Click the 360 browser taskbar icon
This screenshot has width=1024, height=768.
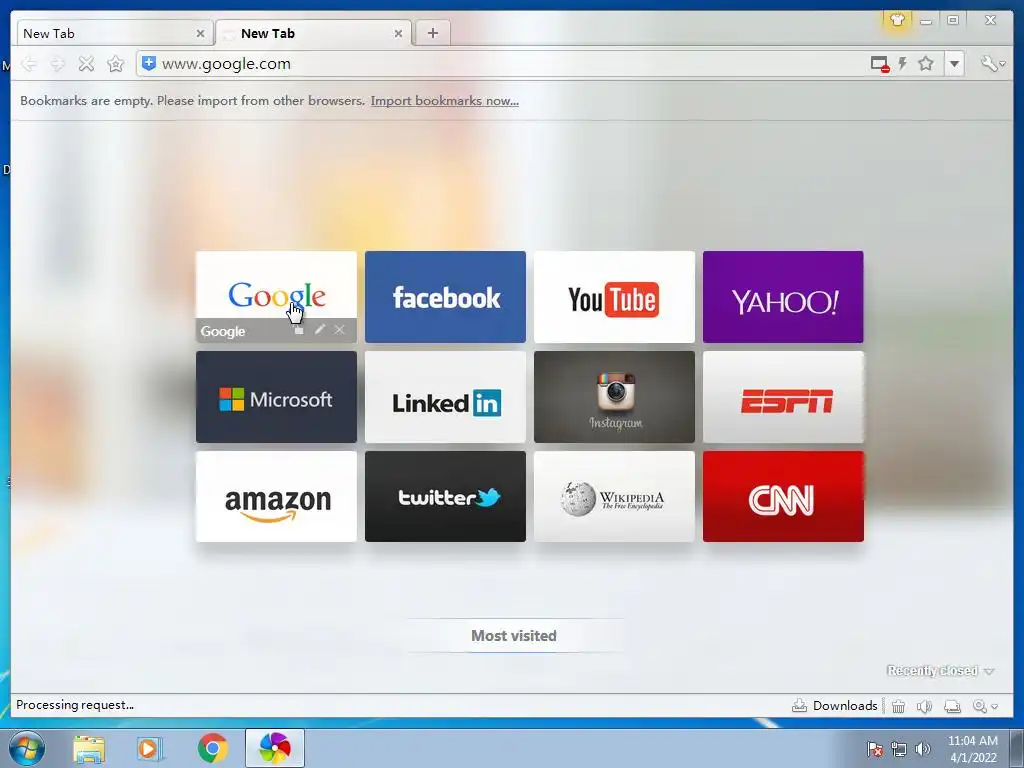(x=274, y=748)
